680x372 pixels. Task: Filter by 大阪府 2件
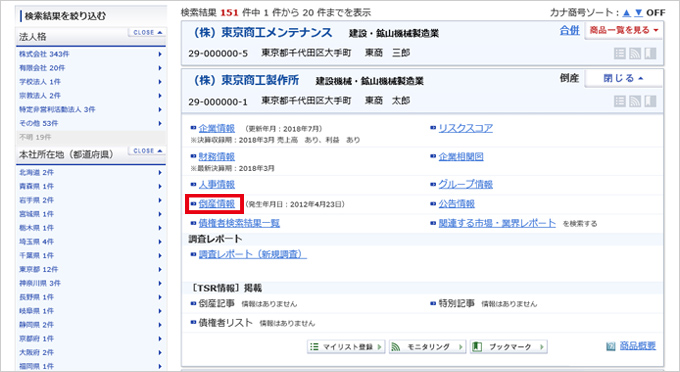pos(90,353)
